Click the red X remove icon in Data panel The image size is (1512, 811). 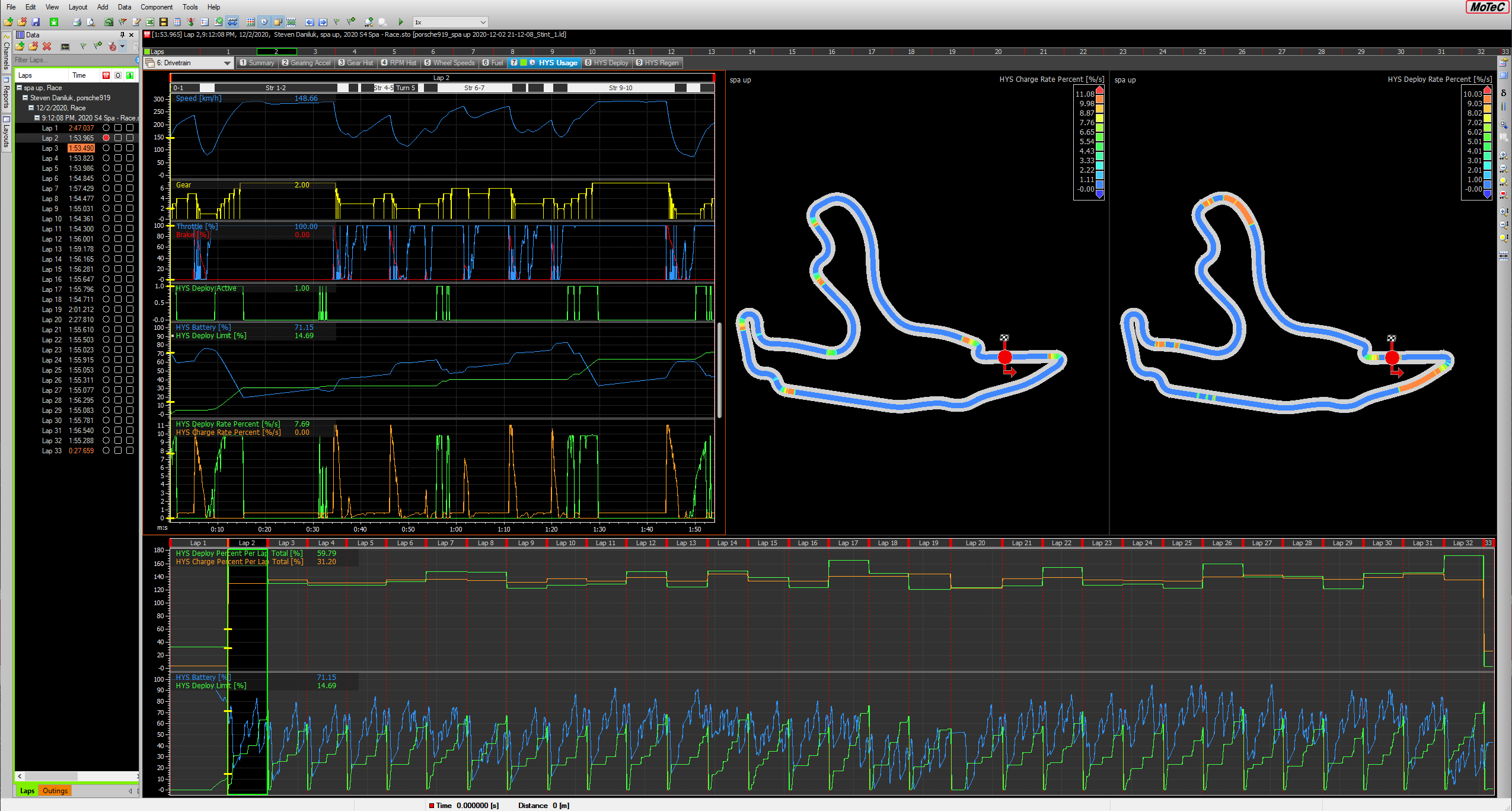click(x=47, y=46)
